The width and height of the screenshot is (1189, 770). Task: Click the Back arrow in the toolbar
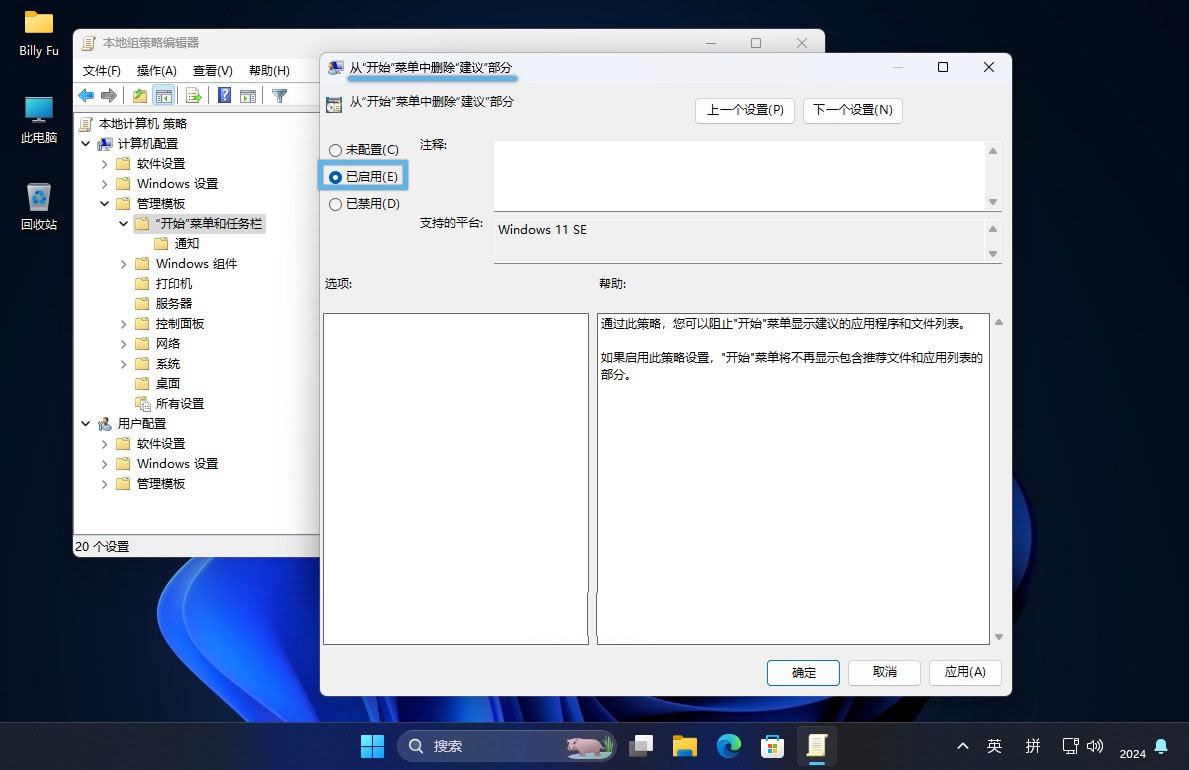point(86,96)
